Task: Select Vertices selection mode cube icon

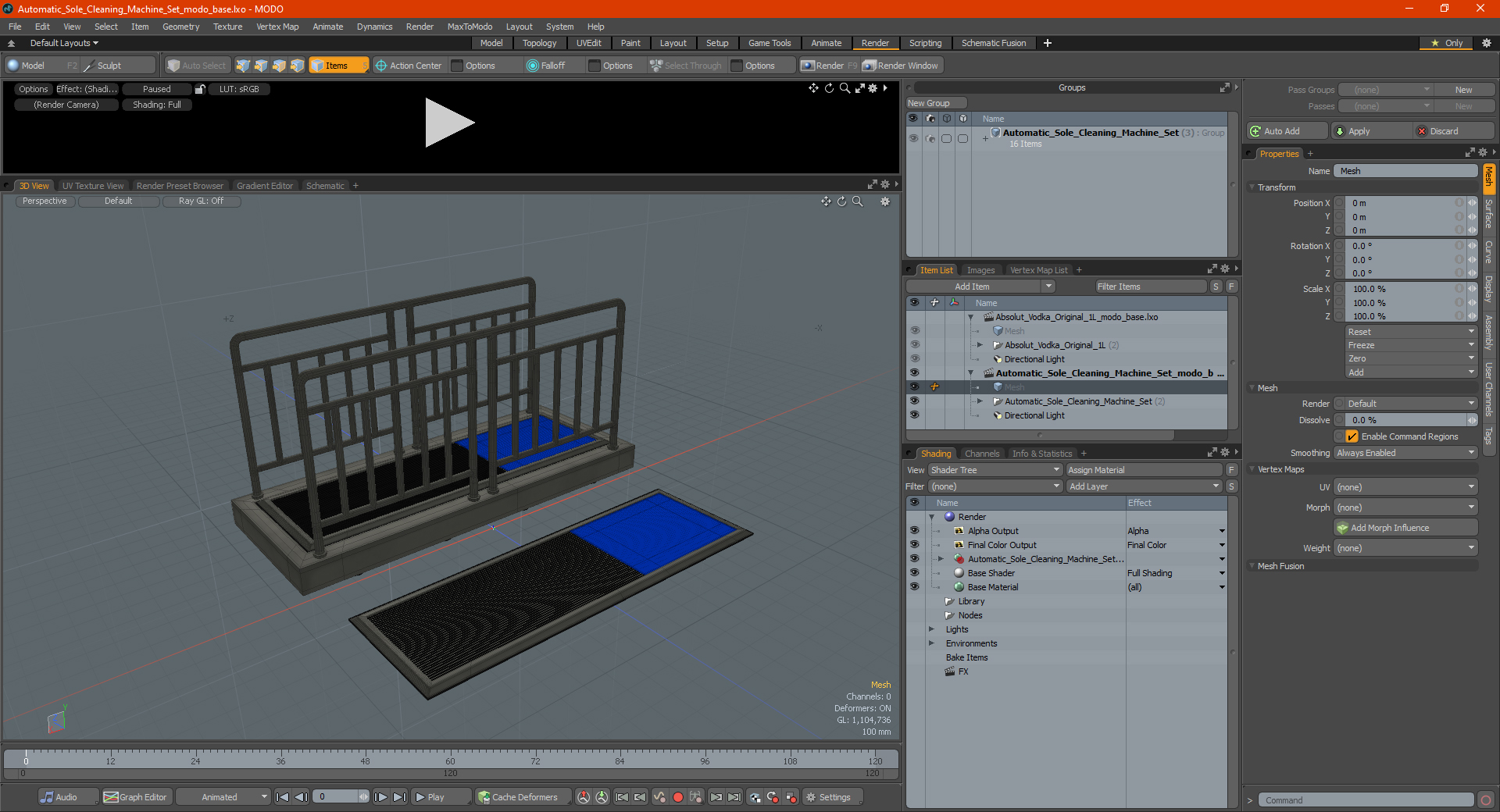Action: coord(243,66)
